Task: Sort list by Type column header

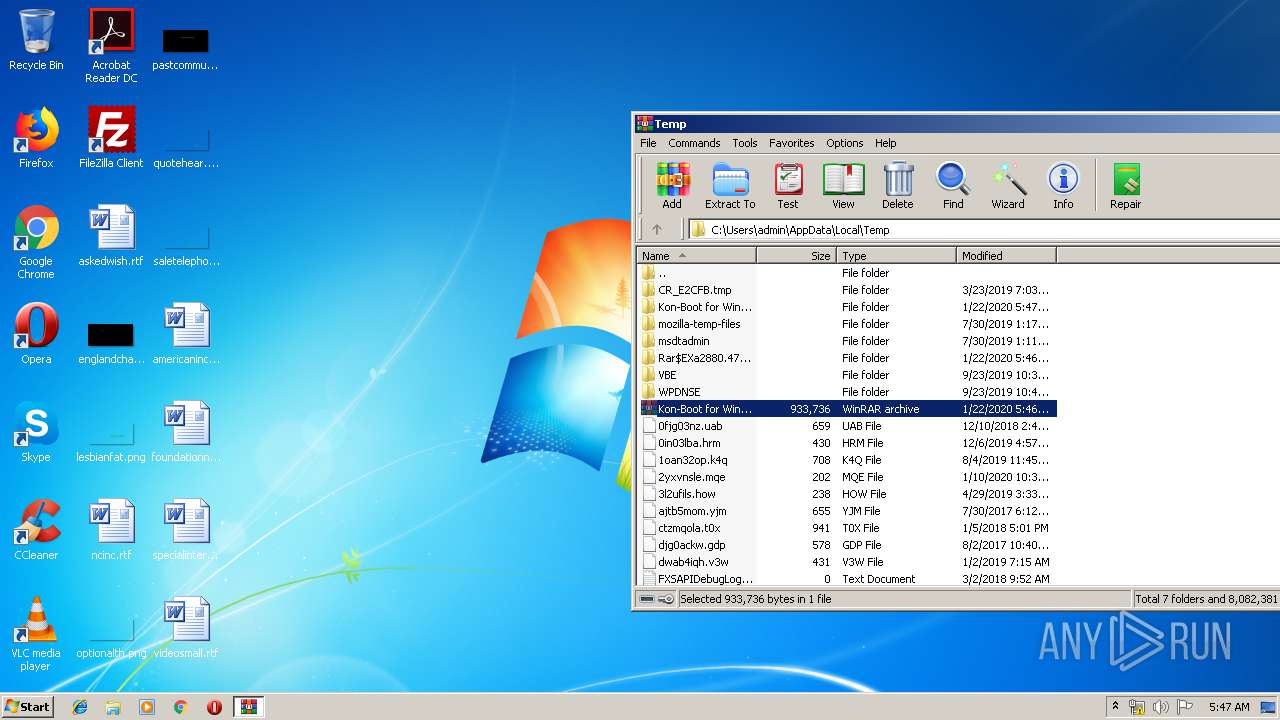Action: tap(896, 256)
